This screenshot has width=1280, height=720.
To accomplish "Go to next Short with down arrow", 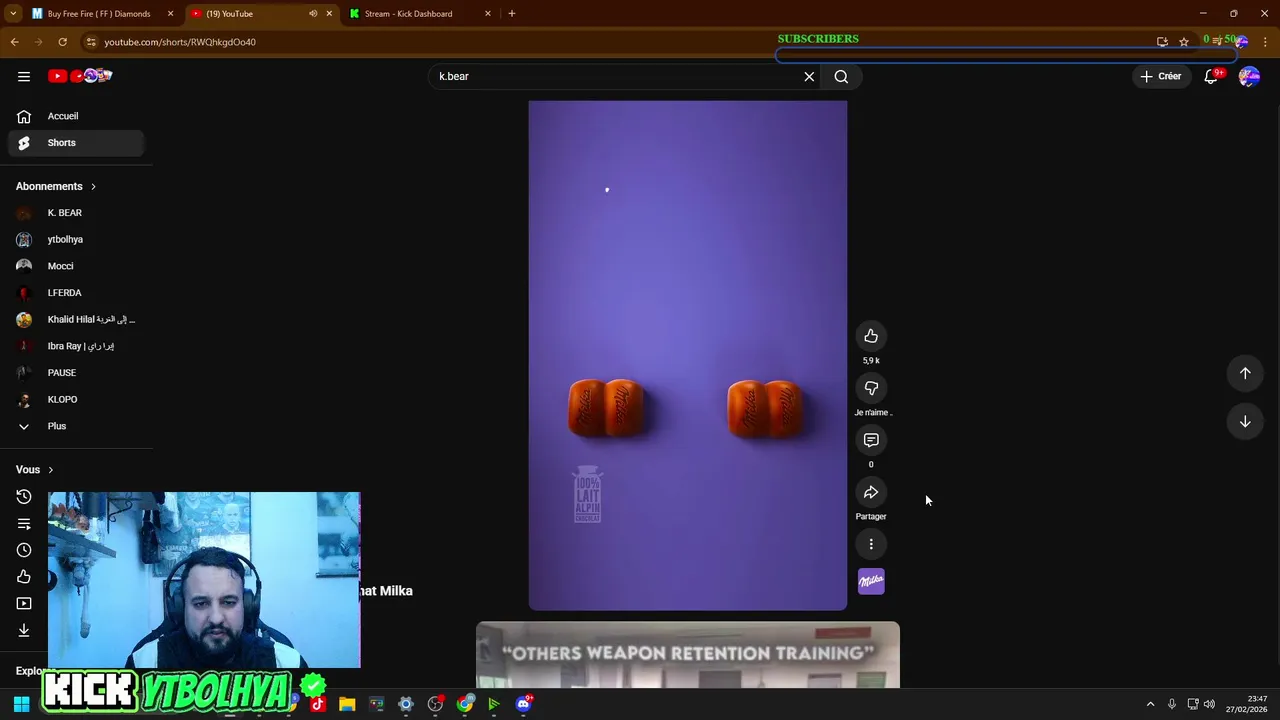I will [1245, 422].
